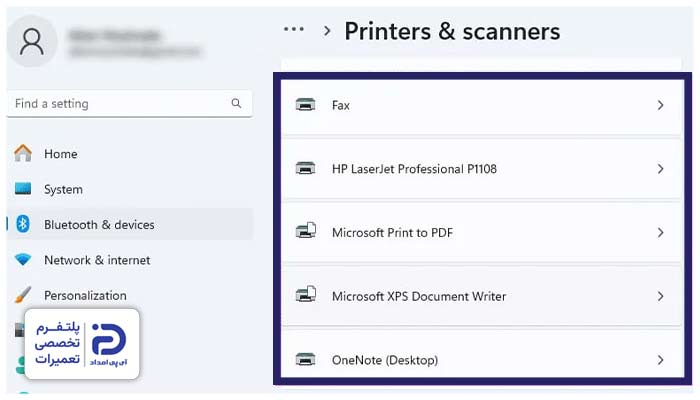The height and width of the screenshot is (400, 700).
Task: Expand the Fax entry chevron
Action: (x=660, y=105)
